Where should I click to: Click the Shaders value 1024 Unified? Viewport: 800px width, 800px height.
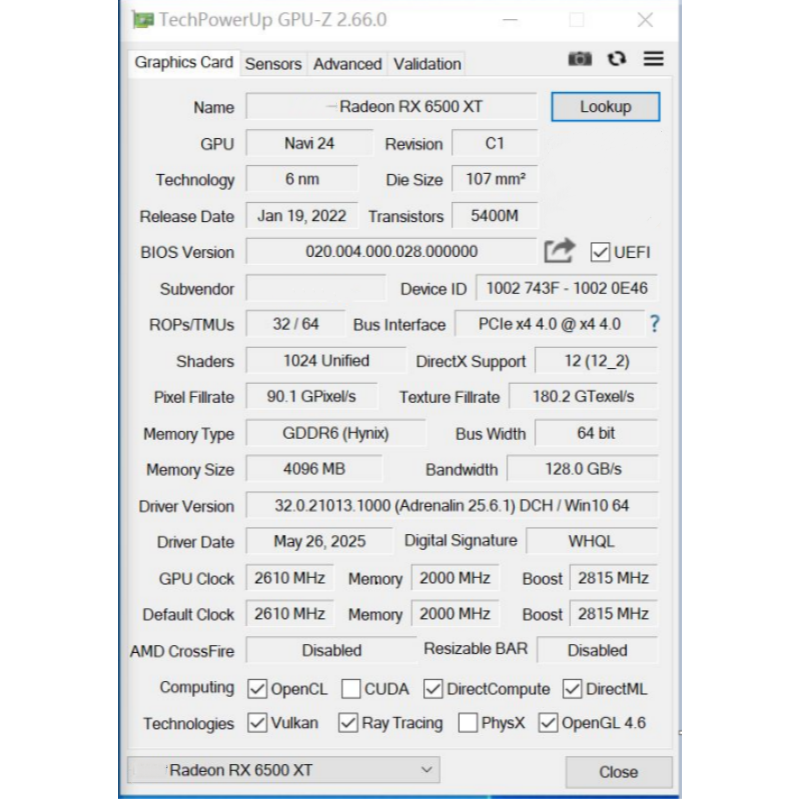coord(326,360)
